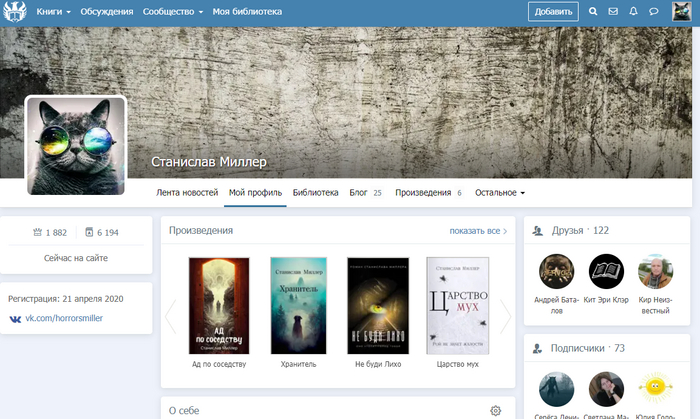Screen dimensions: 700x419
Task: Open Моя библиотека in top menu
Action: tap(247, 12)
